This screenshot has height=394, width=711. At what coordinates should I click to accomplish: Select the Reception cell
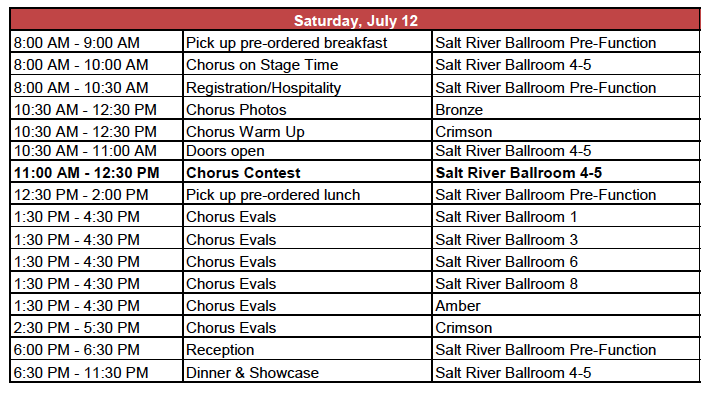click(307, 350)
